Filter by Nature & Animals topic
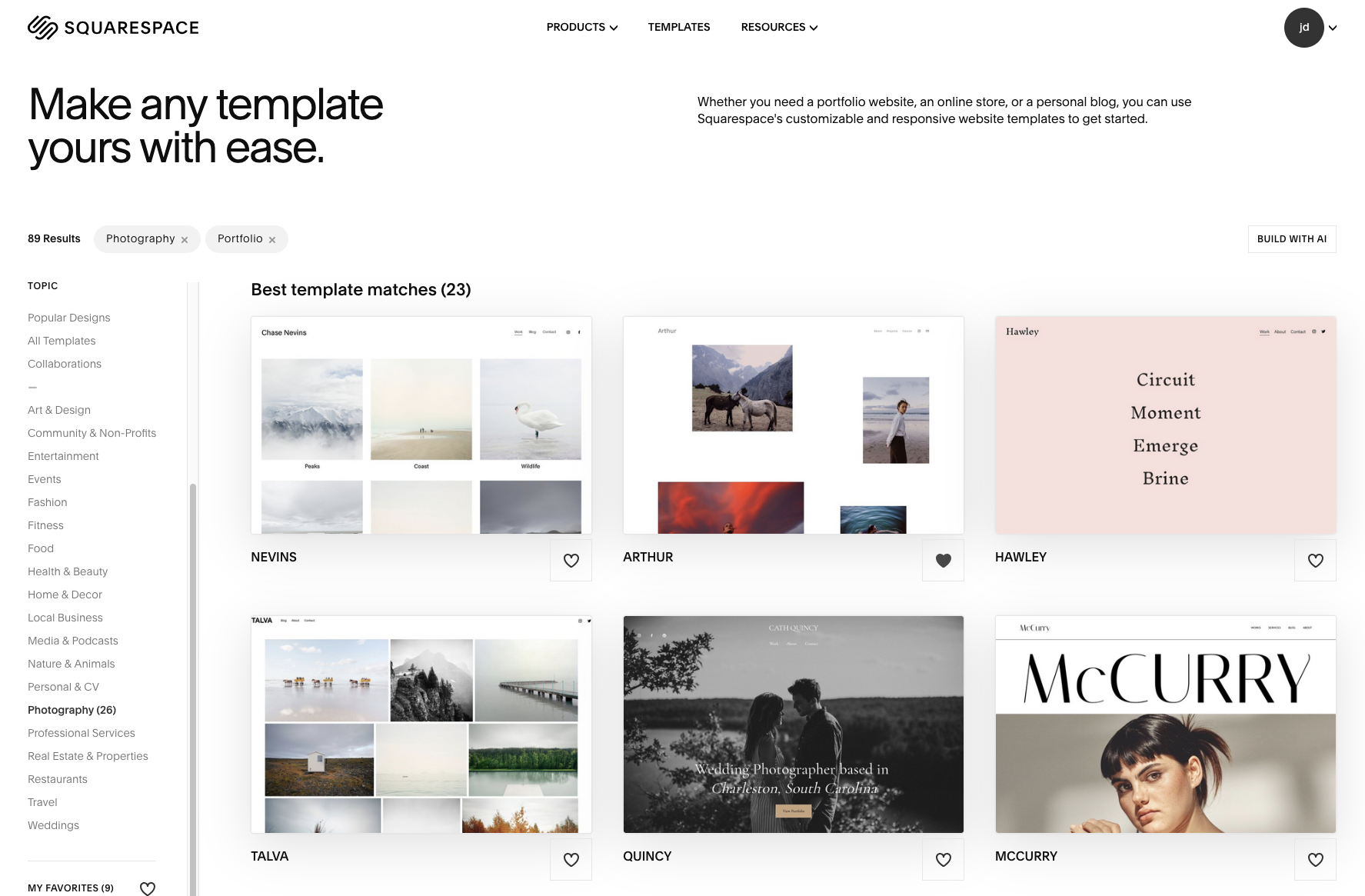 point(72,664)
